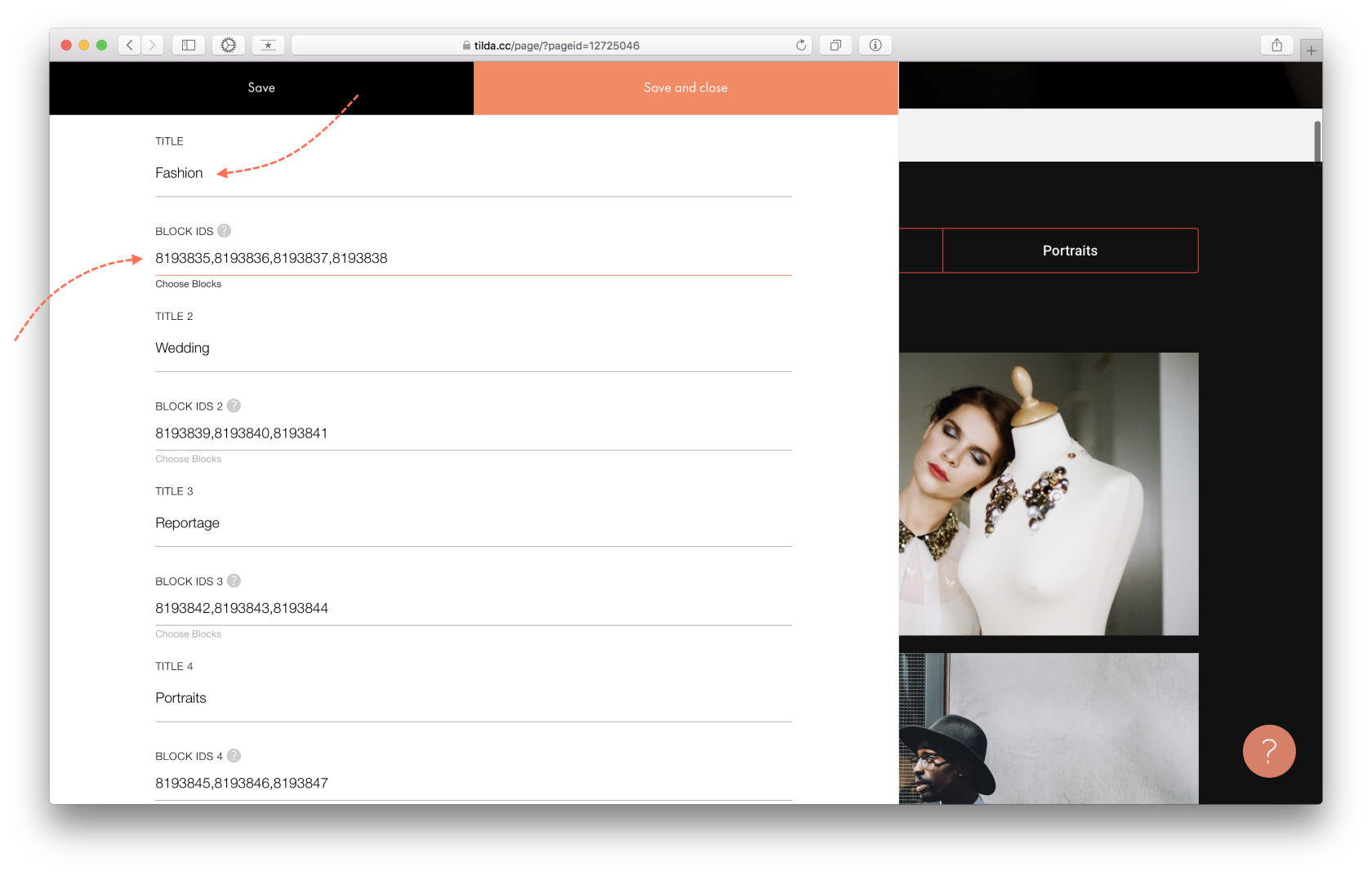This screenshot has width=1372, height=875.
Task: Toggle the Safari sidebar icon
Action: click(188, 45)
